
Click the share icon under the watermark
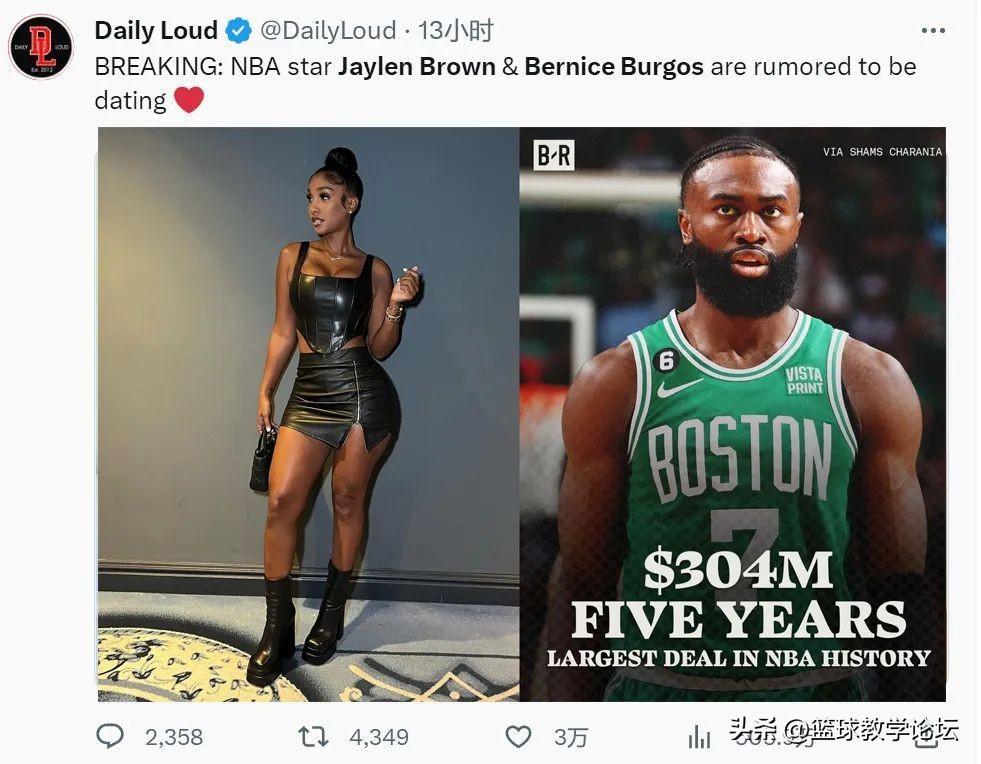click(926, 738)
